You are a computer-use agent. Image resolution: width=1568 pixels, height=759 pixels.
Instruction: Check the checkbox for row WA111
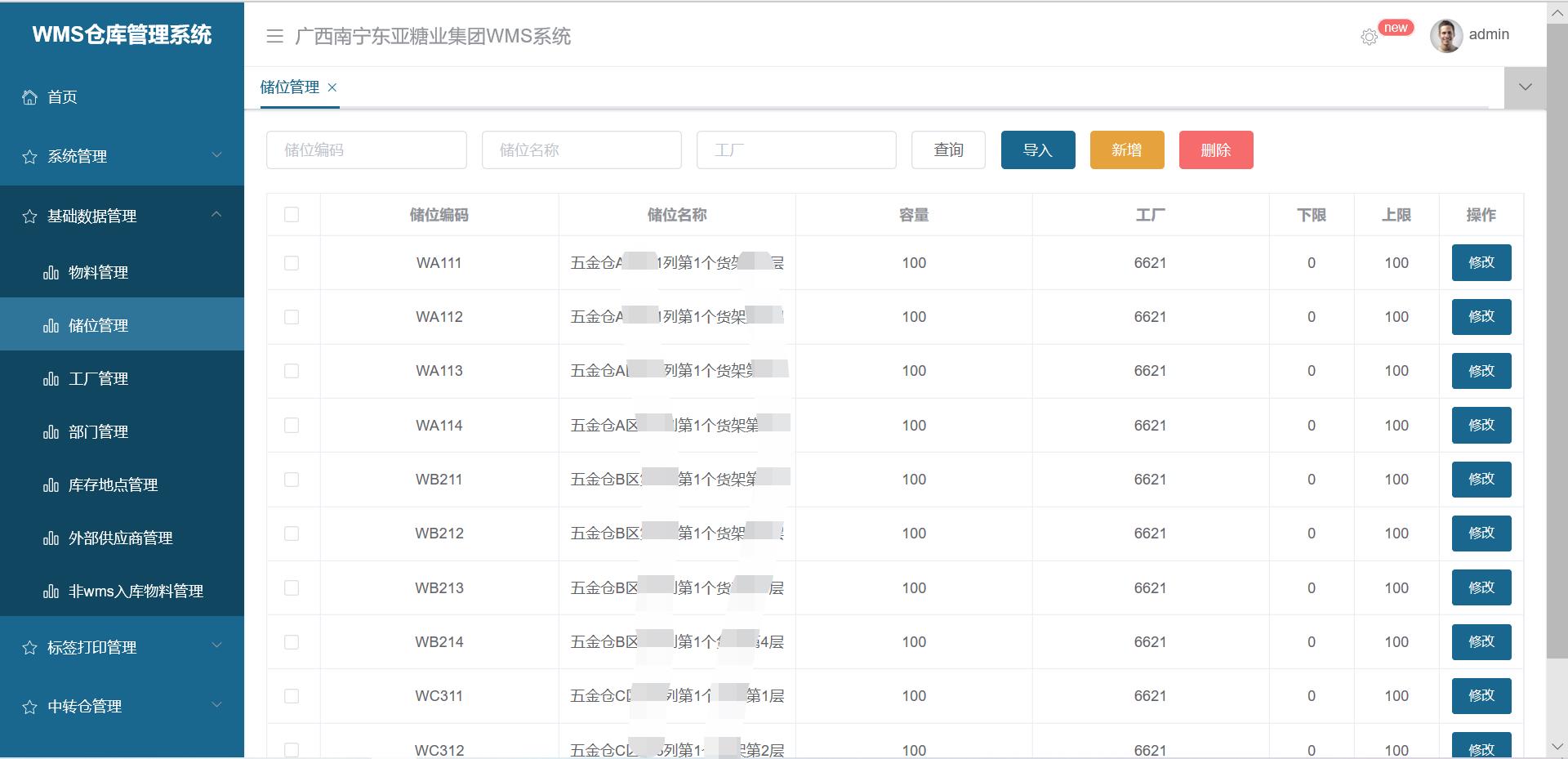pyautogui.click(x=292, y=262)
